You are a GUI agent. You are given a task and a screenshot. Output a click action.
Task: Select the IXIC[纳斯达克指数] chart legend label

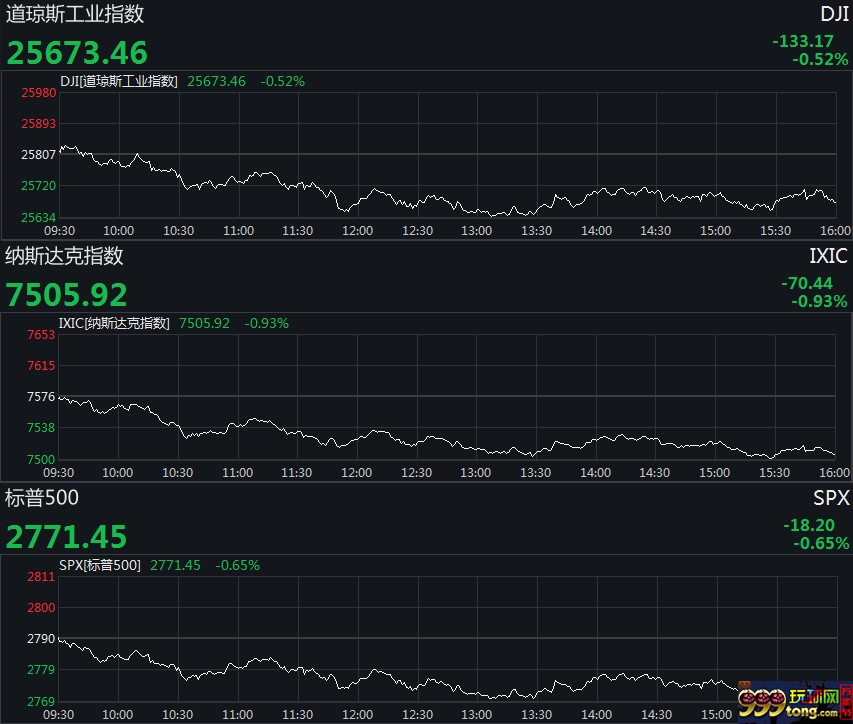114,324
